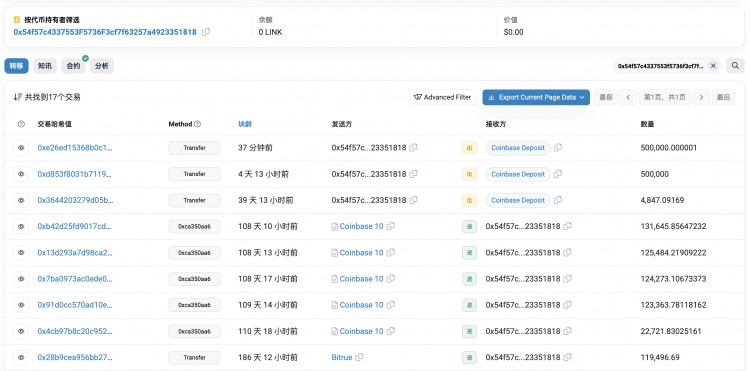The height and width of the screenshot is (371, 750).
Task: Open transaction 0xb42d25fd9017cd...
Action: (x=75, y=226)
